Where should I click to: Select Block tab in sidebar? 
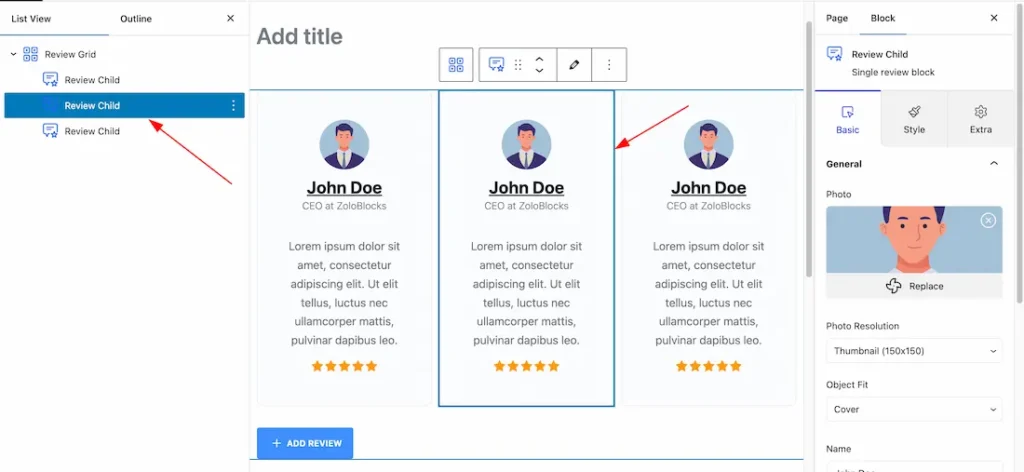point(883,18)
